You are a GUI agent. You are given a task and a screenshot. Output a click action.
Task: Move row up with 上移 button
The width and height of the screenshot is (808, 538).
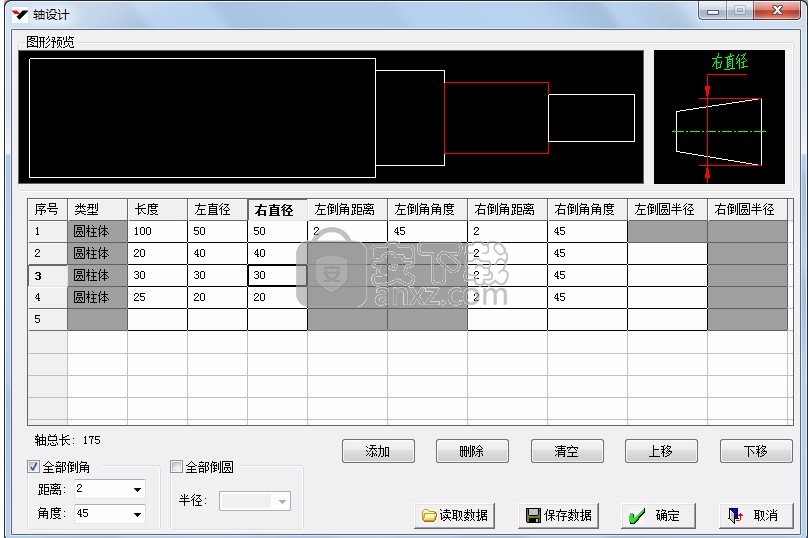pos(661,451)
